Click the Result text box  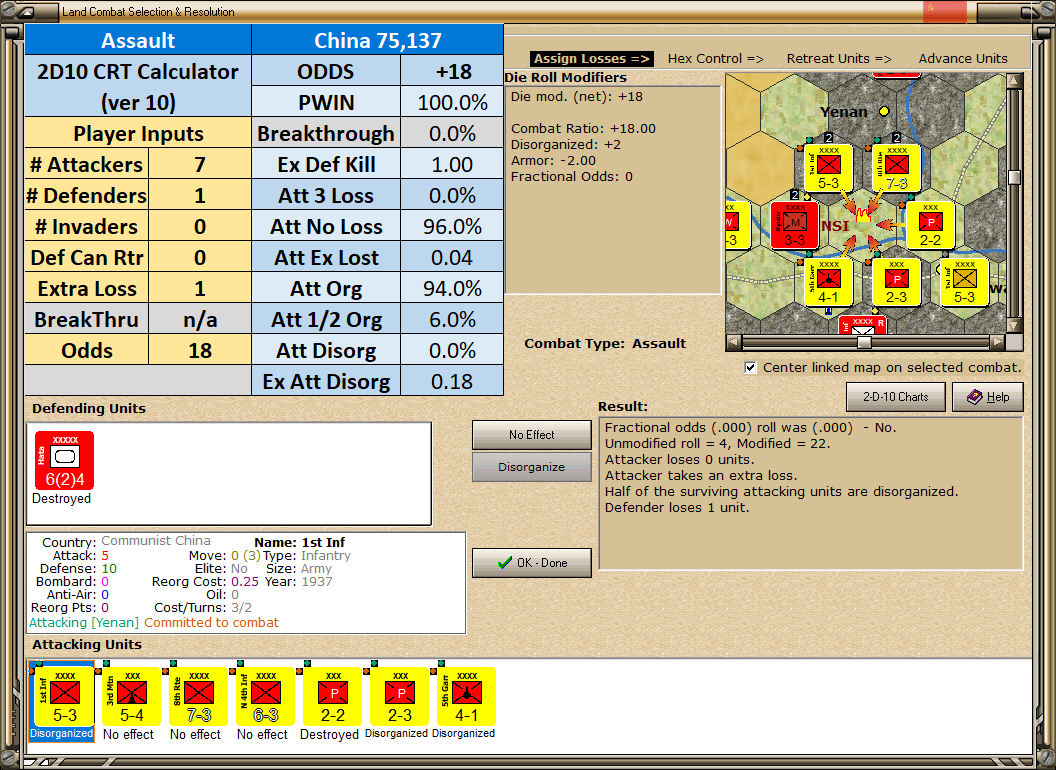(x=811, y=493)
